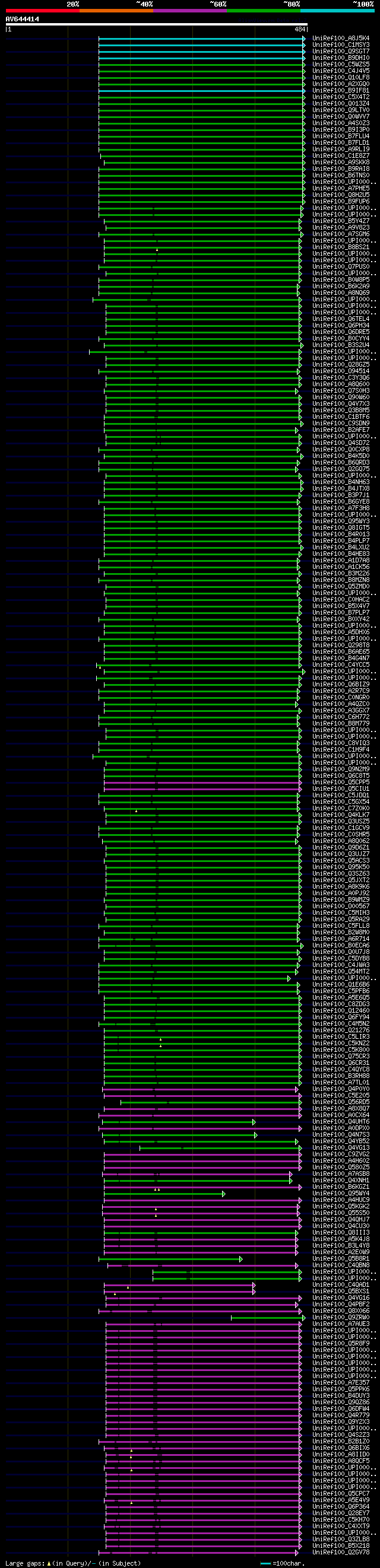Select the UniRef100_C5FLL8 entry
Image resolution: width=380 pixels, height=1568 pixels.
[341, 926]
